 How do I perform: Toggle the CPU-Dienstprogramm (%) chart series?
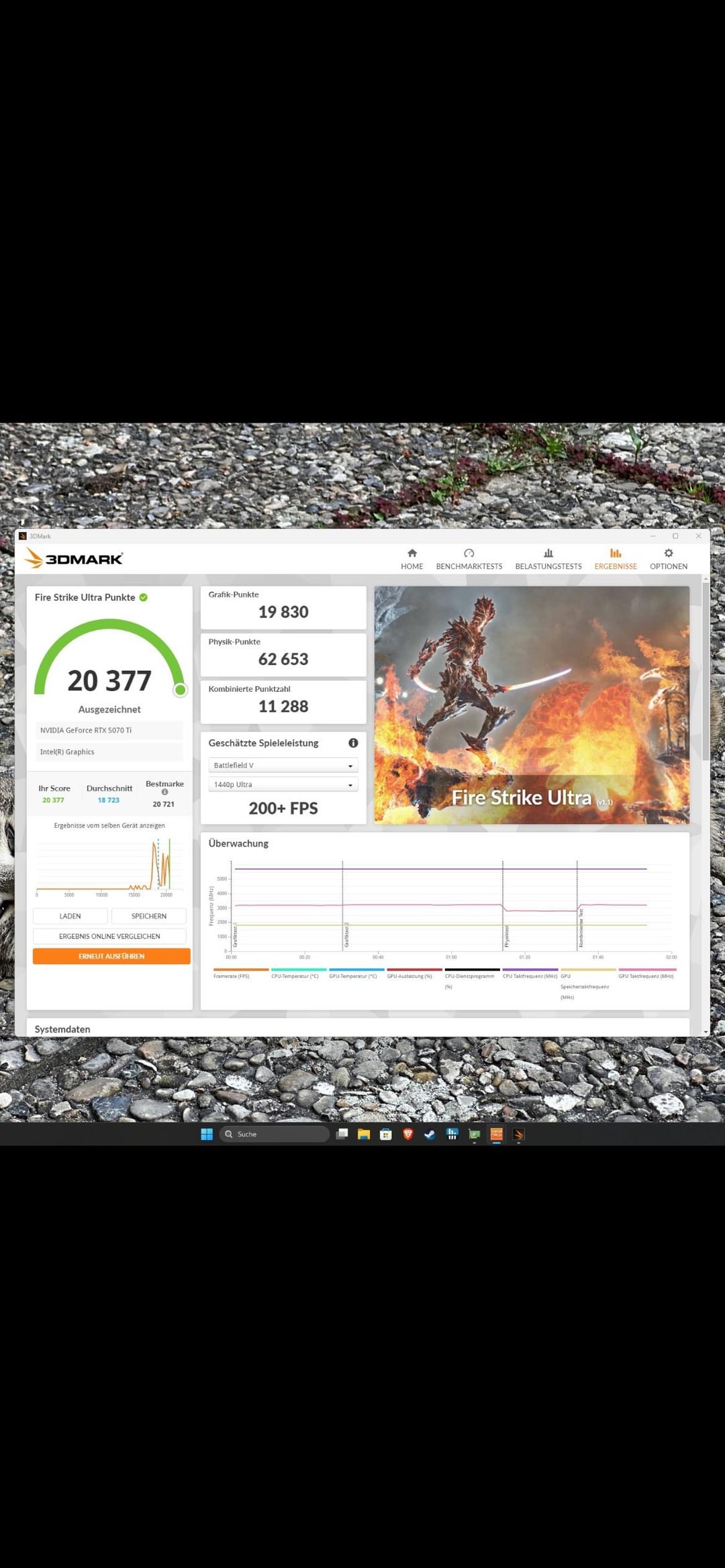[472, 978]
